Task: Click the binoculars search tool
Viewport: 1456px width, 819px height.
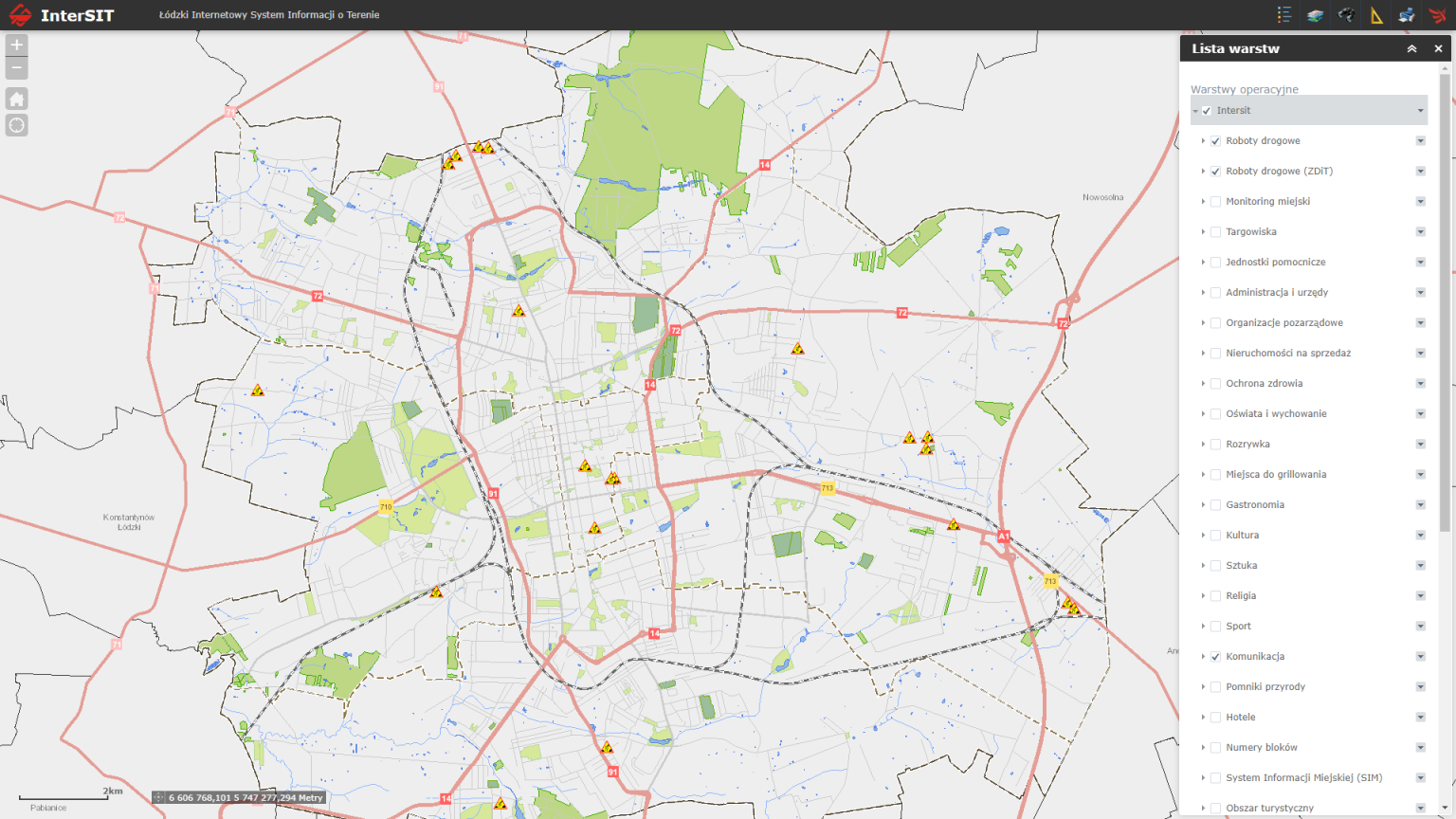Action: (x=1346, y=15)
